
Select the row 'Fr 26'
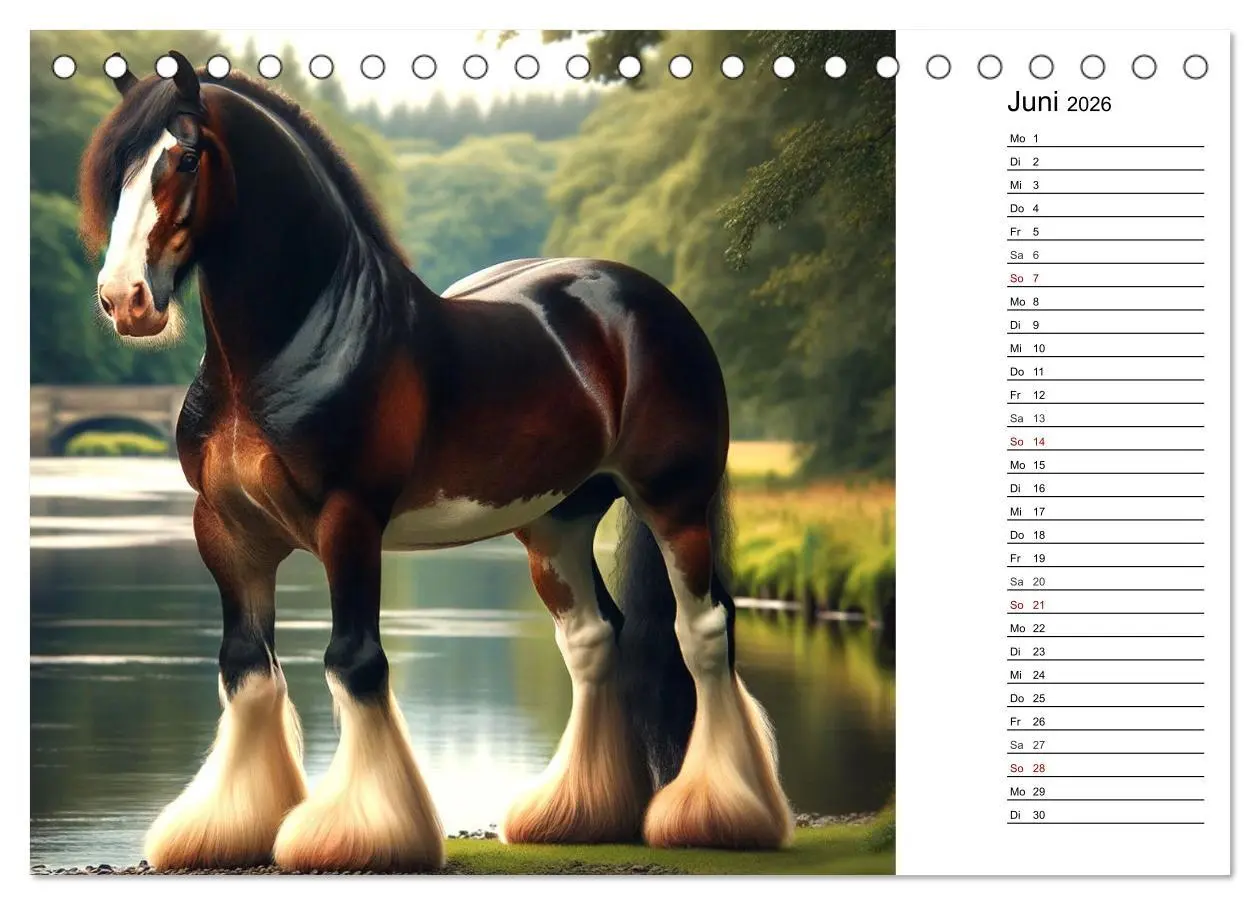click(x=1105, y=721)
